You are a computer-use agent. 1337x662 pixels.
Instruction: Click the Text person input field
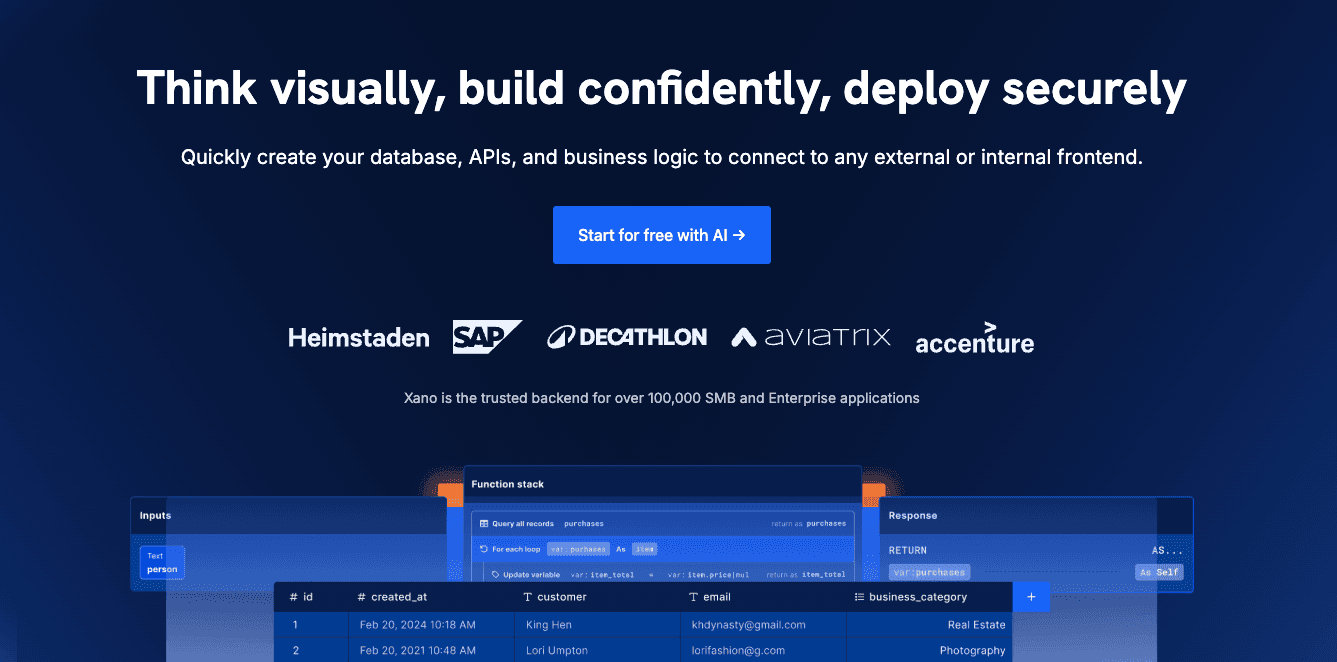click(x=162, y=563)
